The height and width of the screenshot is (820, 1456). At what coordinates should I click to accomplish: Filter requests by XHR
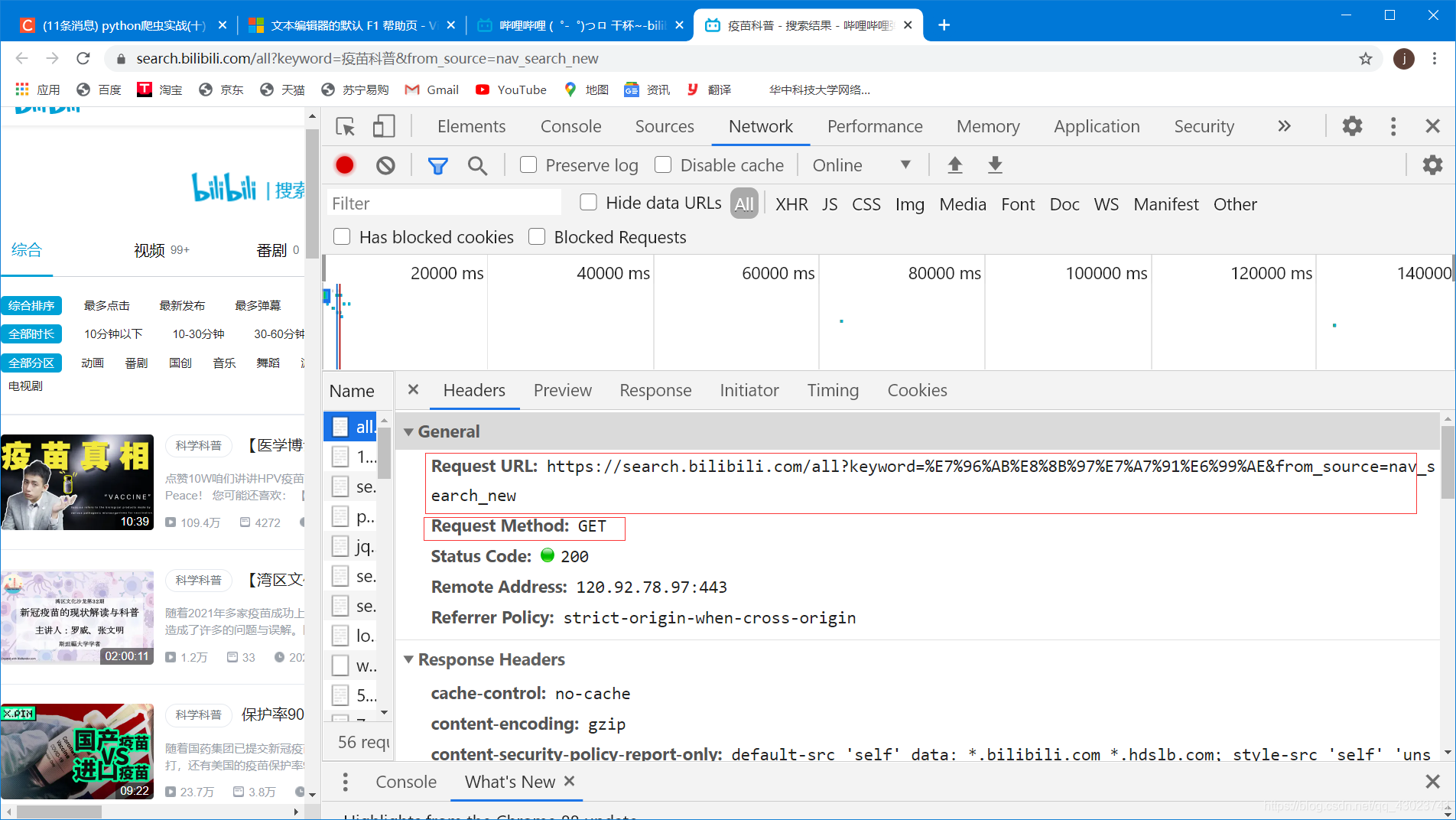791,204
